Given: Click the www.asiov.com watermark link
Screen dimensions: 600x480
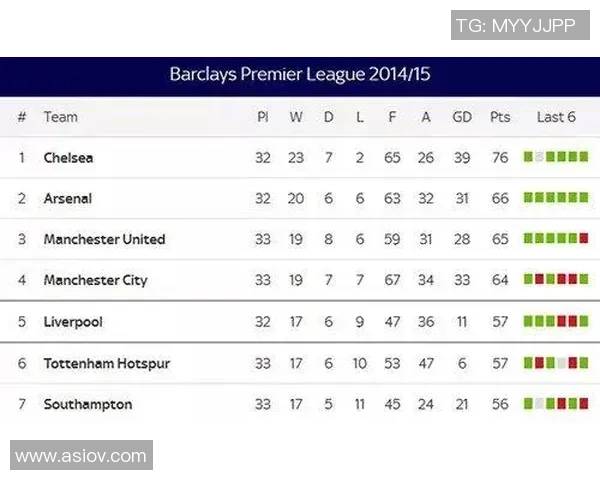Looking at the screenshot, I should pos(81,456).
